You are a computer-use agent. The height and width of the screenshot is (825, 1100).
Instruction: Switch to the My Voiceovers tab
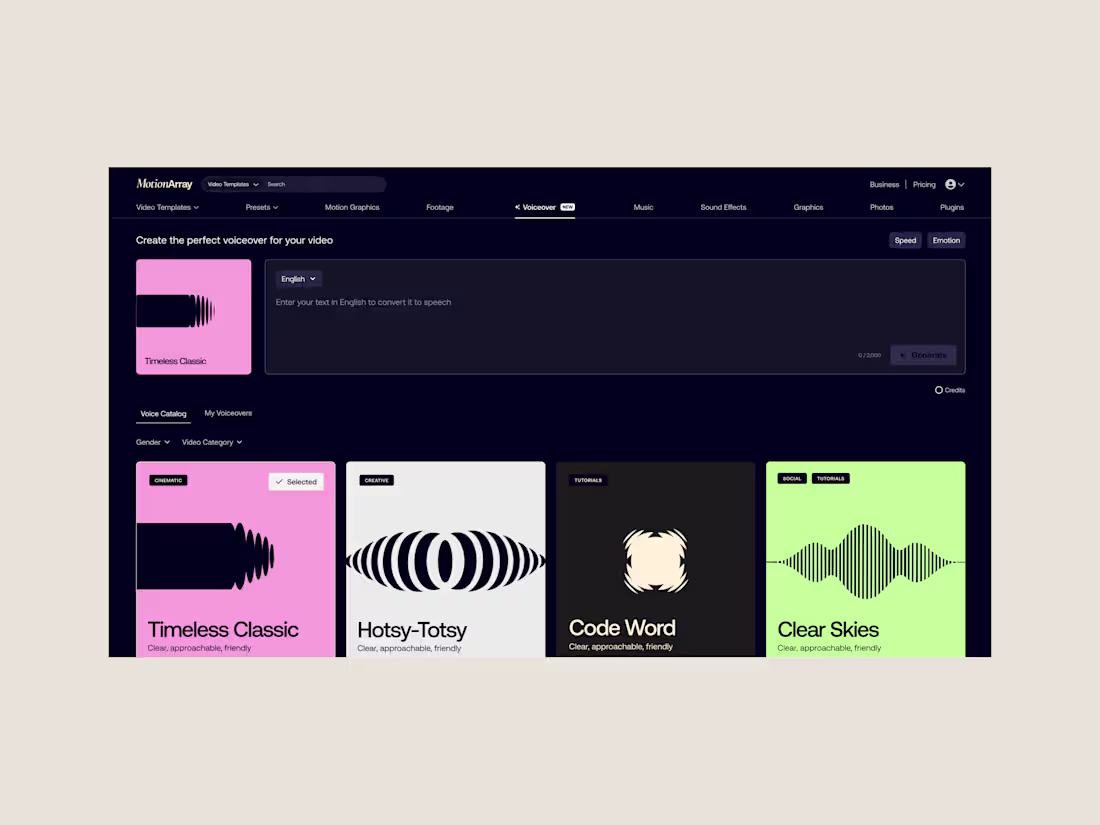228,413
